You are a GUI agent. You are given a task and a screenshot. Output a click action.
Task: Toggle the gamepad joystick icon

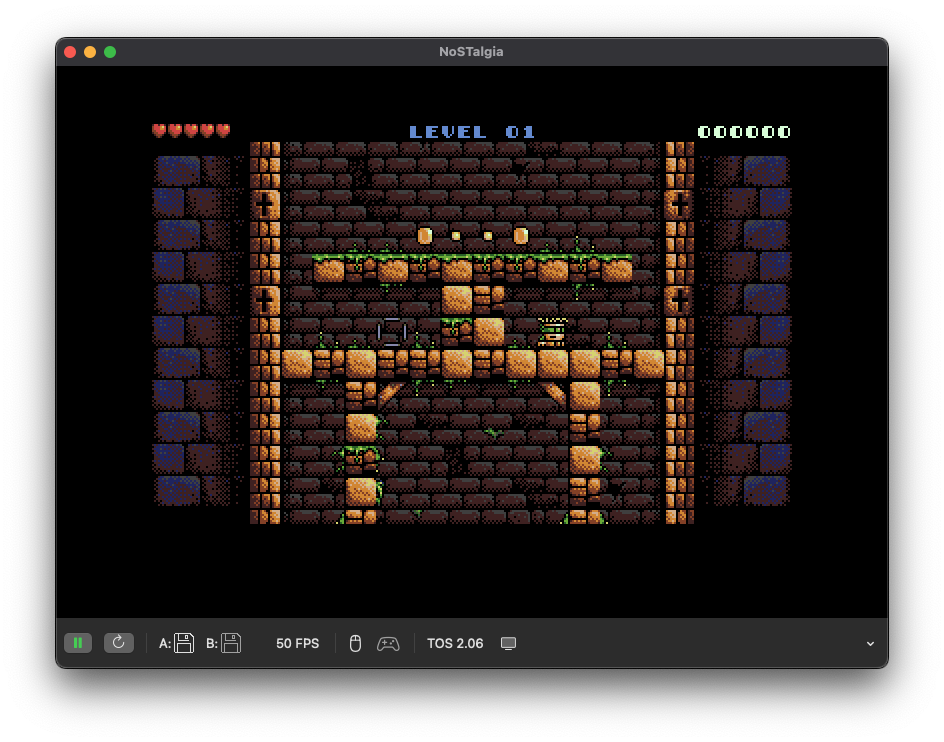(x=388, y=643)
